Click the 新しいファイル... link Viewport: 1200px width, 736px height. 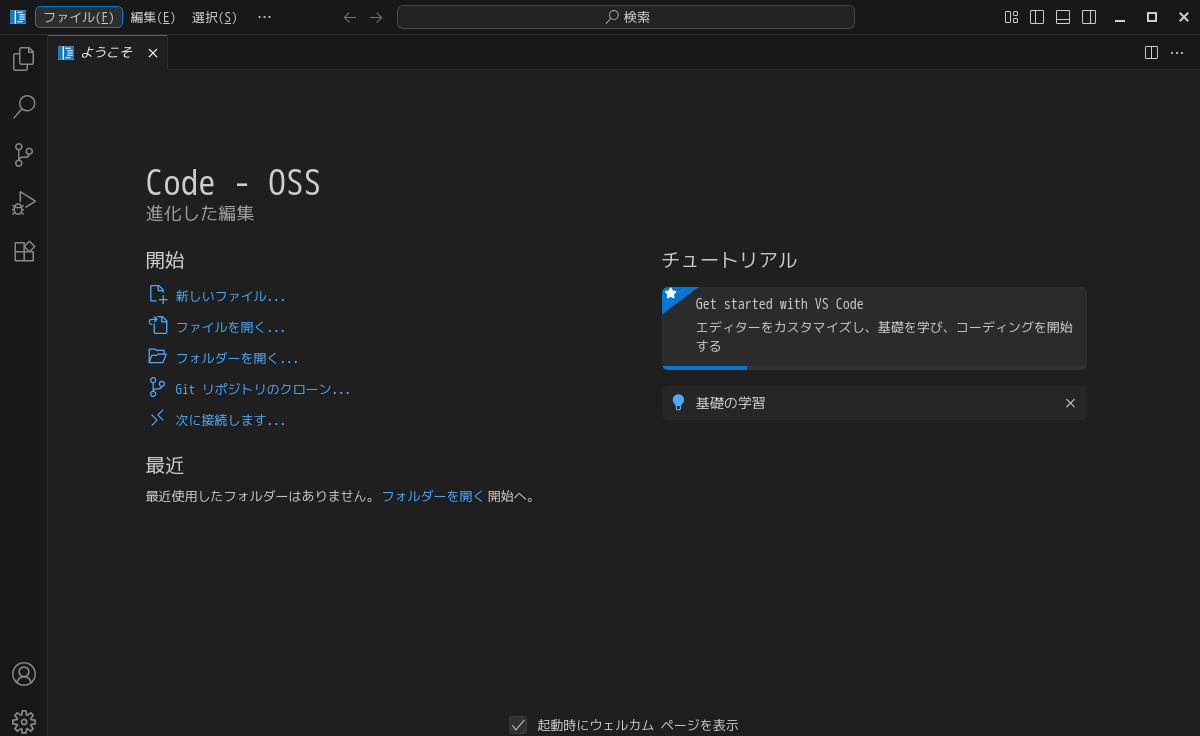coord(231,296)
